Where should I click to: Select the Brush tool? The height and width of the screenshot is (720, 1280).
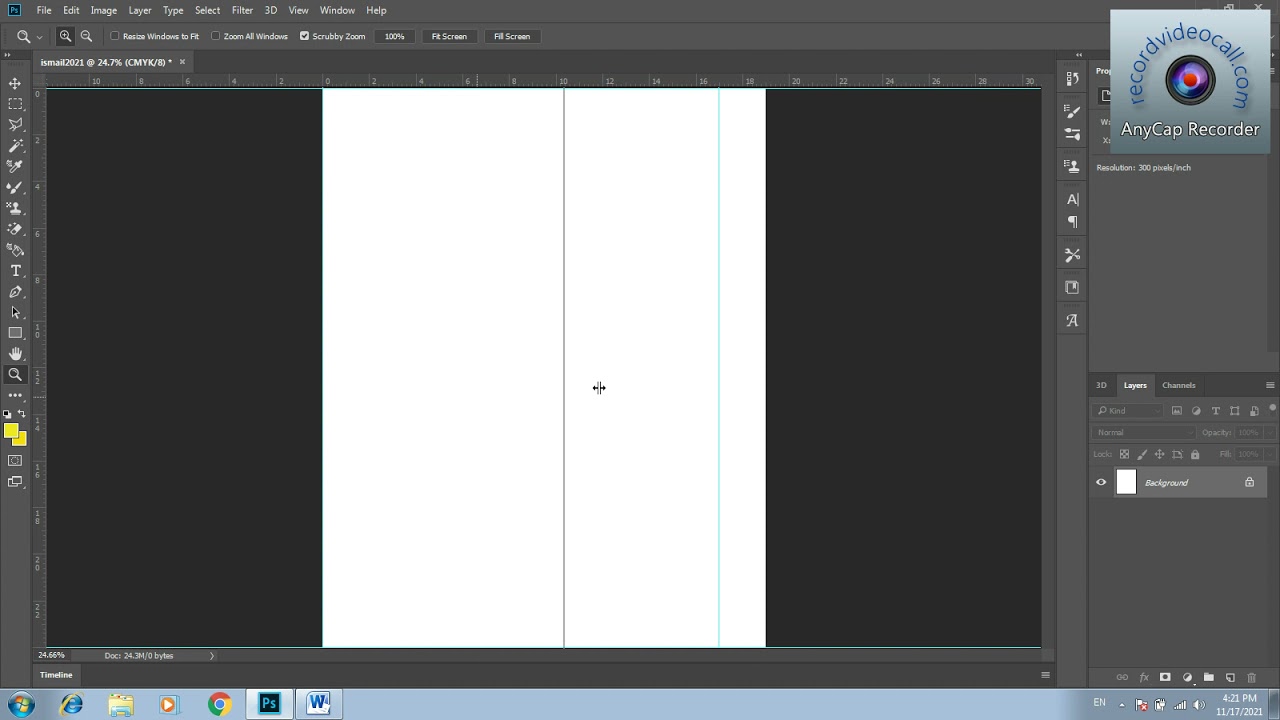pos(15,187)
